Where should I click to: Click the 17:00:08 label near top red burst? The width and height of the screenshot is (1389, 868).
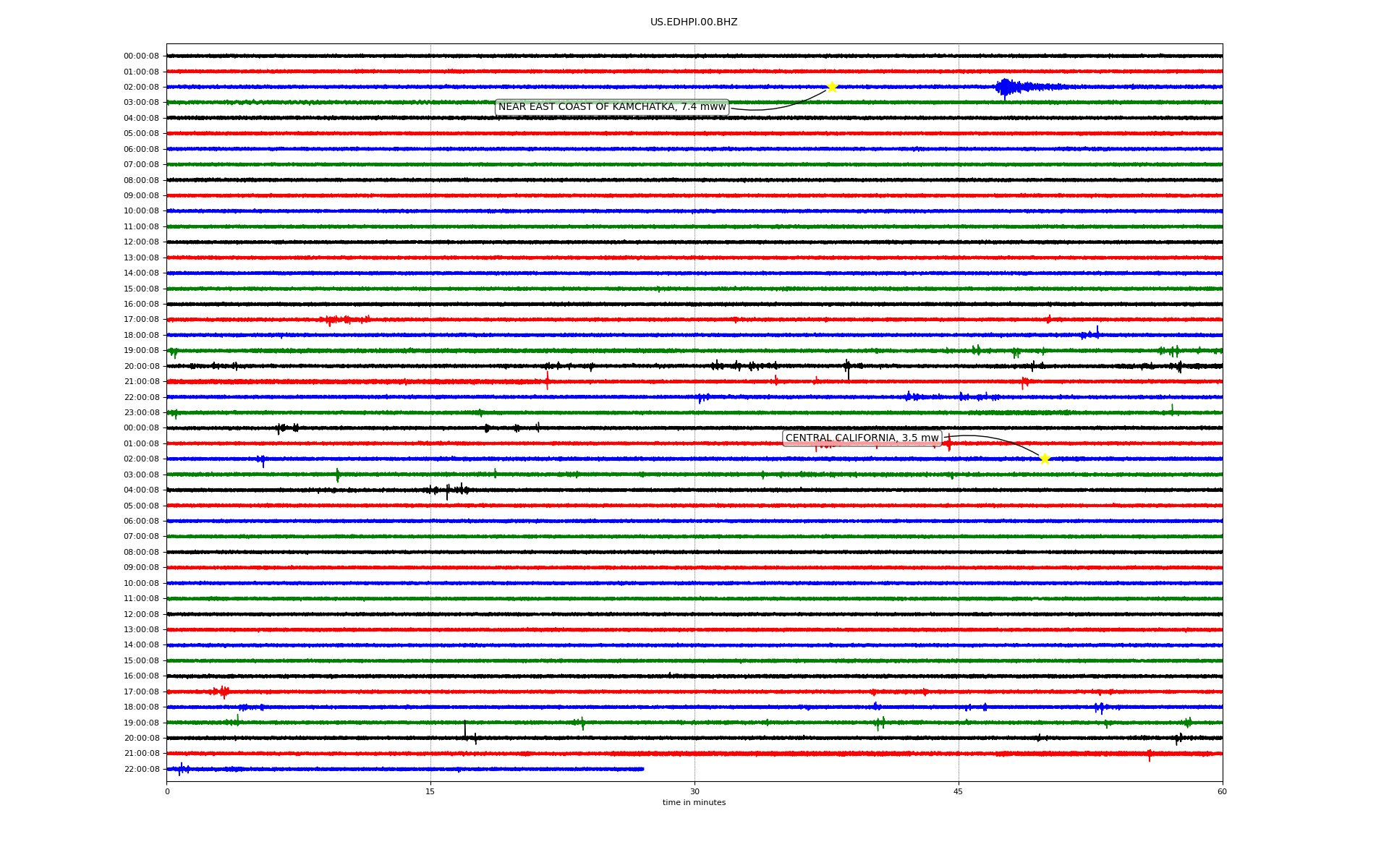(141, 320)
